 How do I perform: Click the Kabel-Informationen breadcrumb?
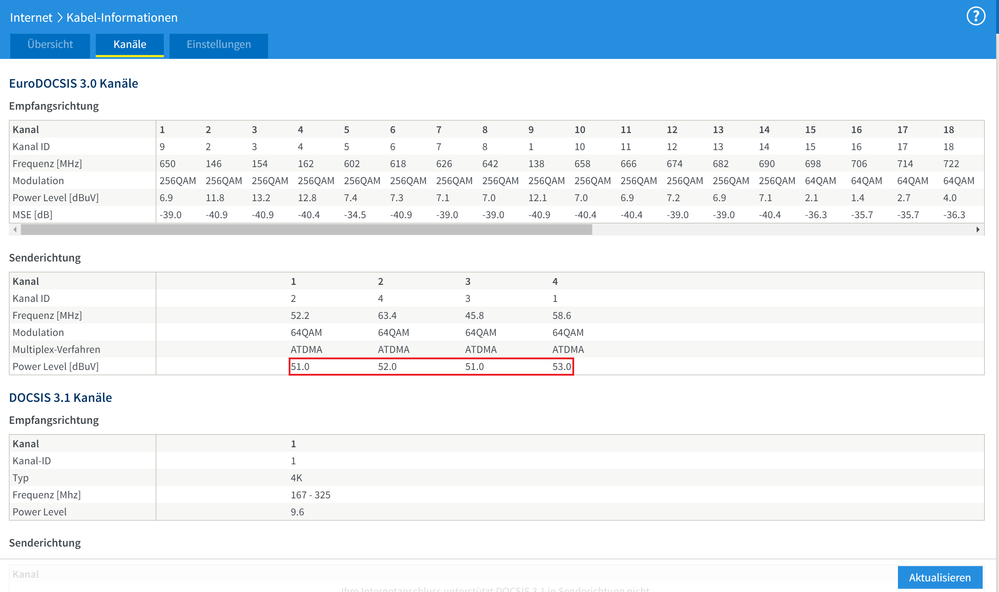(122, 17)
